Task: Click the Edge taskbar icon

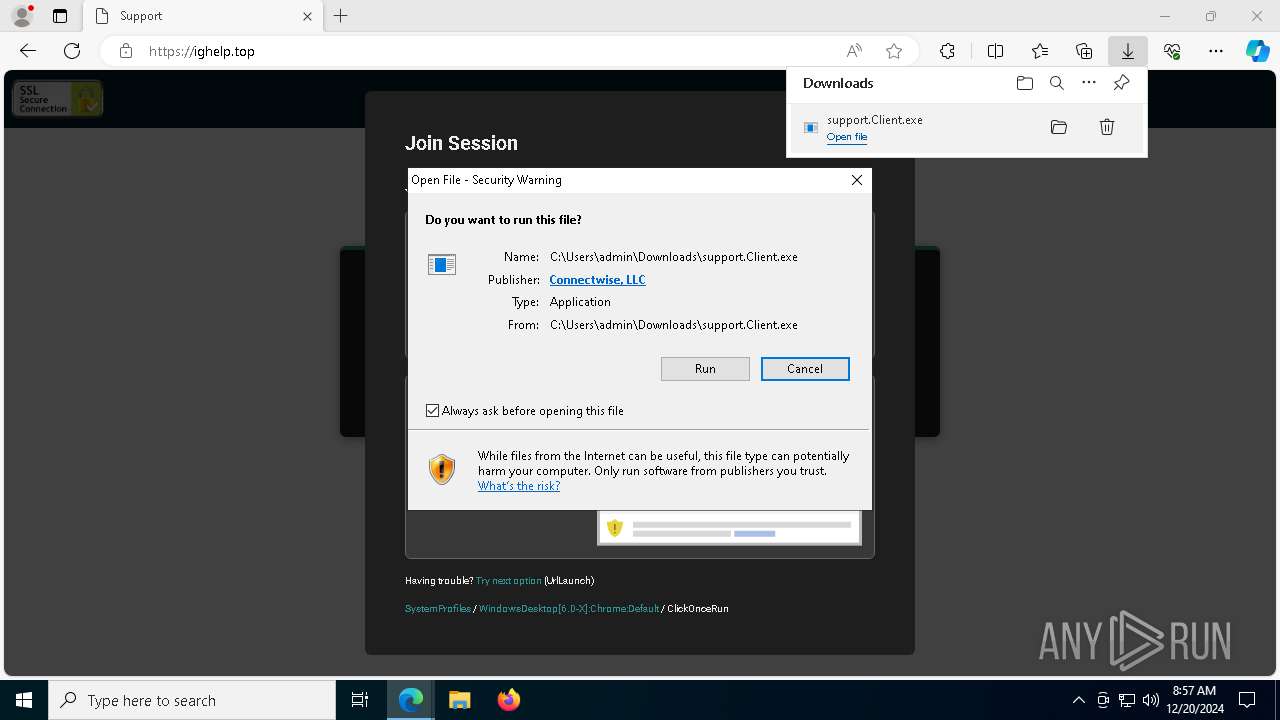Action: pos(411,700)
